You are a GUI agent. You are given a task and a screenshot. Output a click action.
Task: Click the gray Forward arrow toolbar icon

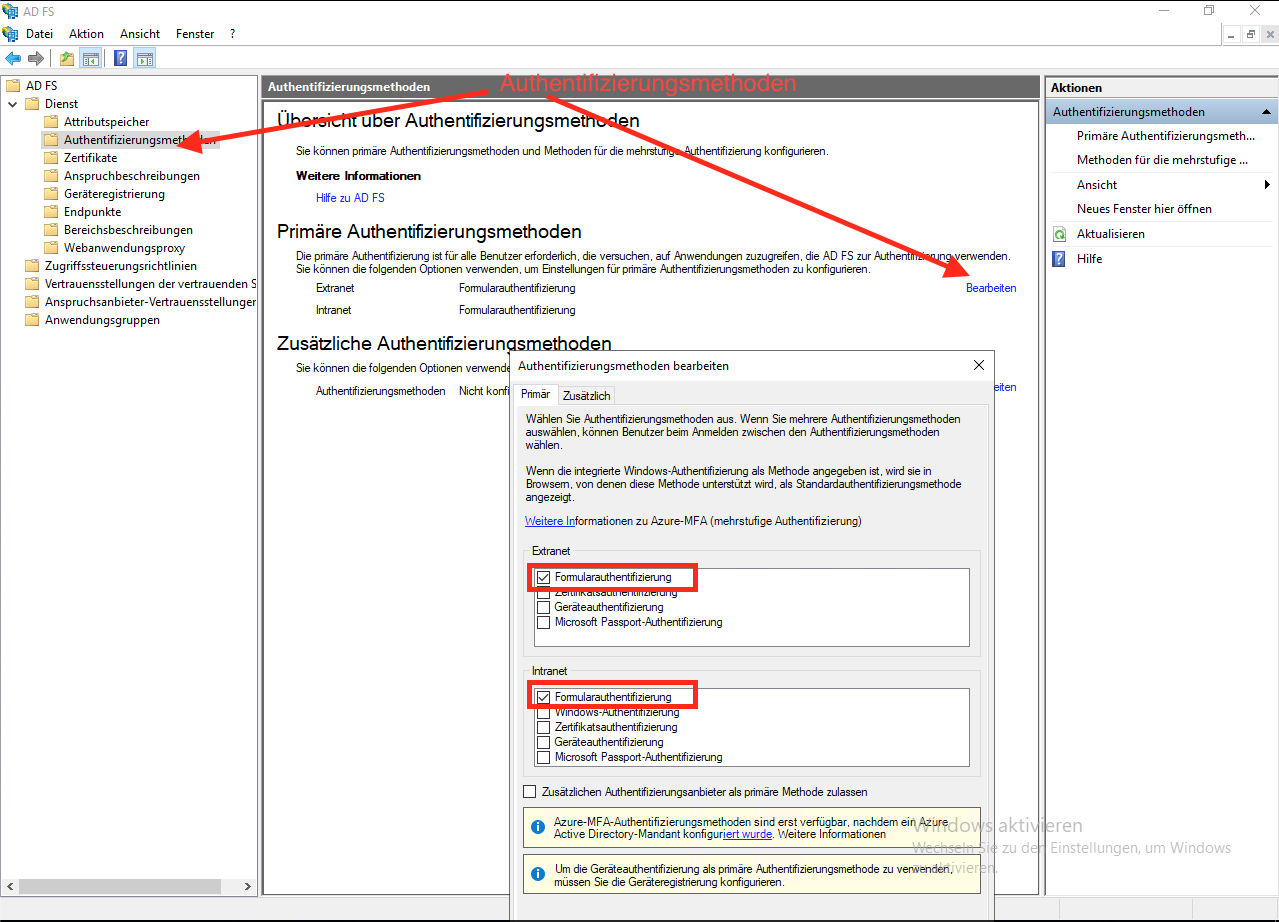pos(36,58)
